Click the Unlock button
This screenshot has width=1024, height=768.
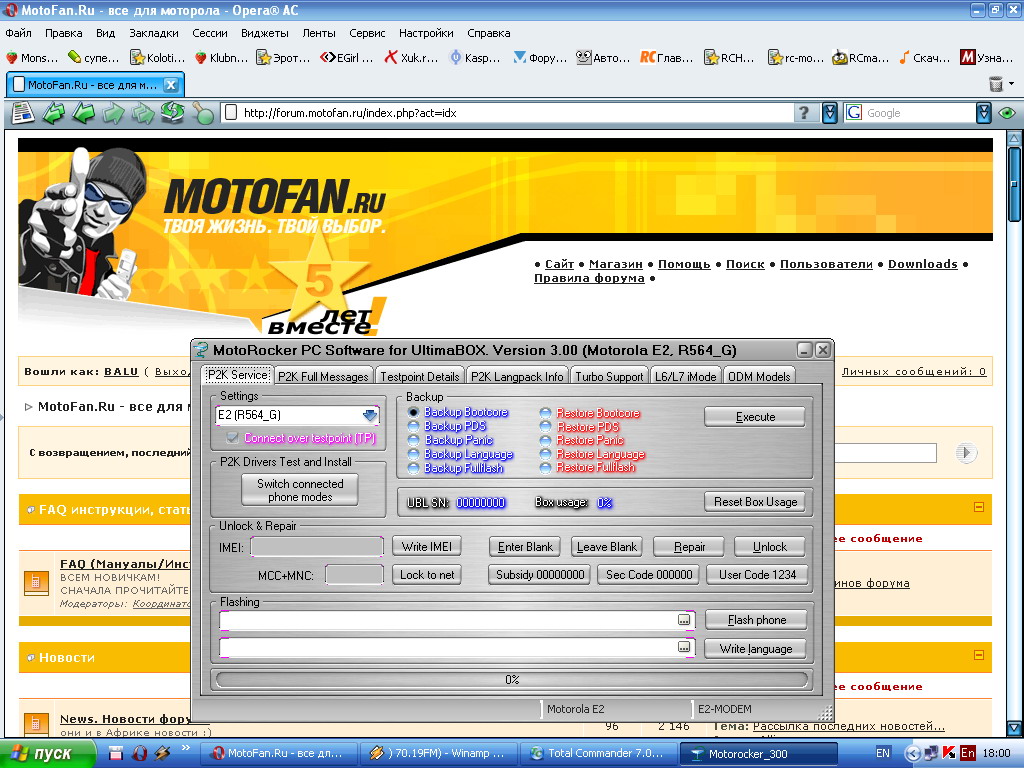pos(769,547)
